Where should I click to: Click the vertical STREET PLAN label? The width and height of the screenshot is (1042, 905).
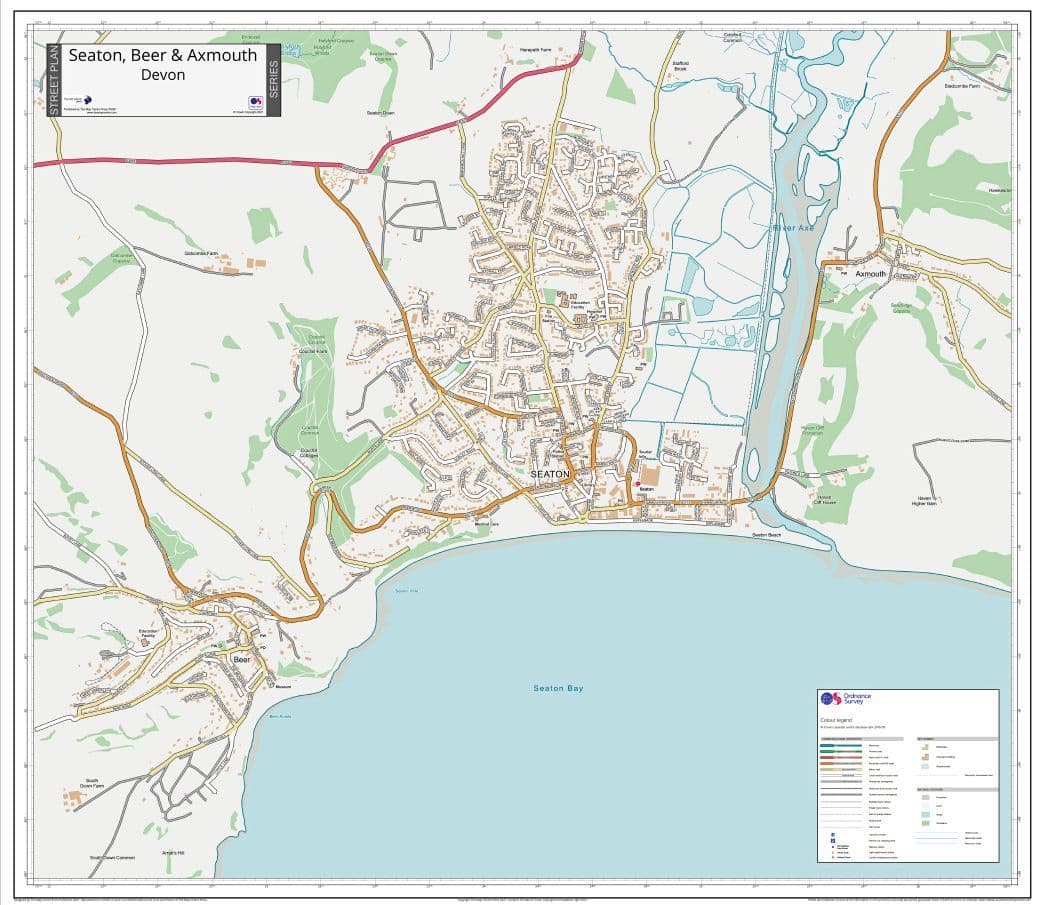click(54, 80)
